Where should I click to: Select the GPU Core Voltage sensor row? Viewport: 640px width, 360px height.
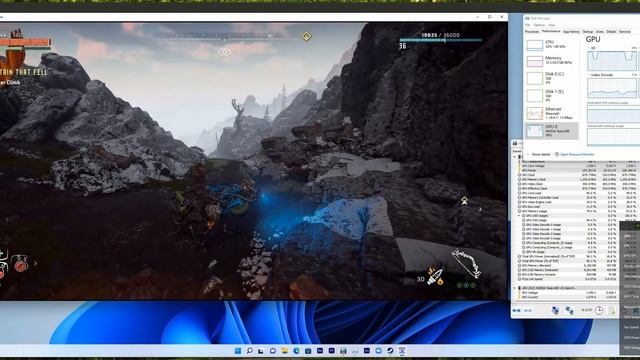576,166
